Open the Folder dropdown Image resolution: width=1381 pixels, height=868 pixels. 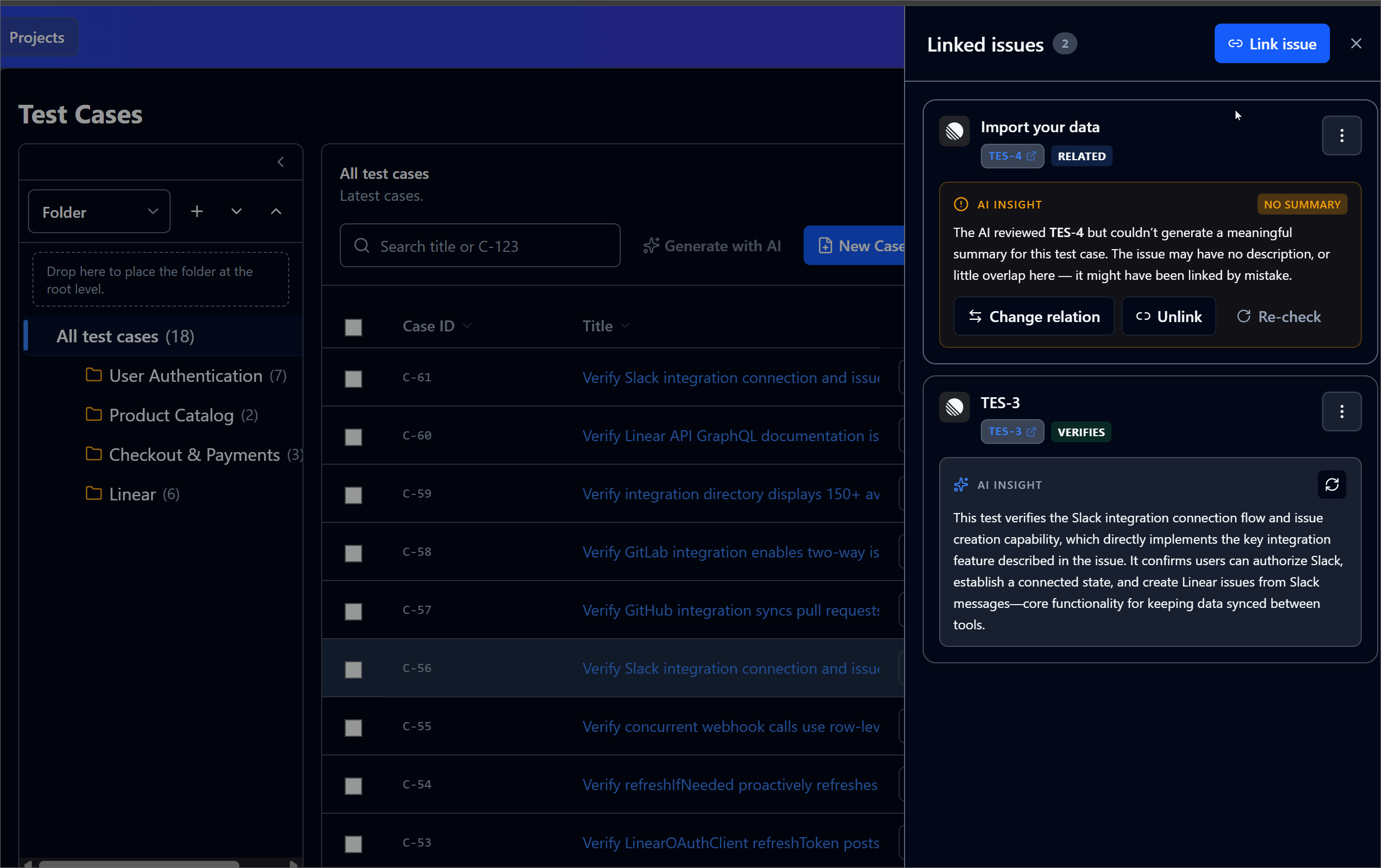click(99, 212)
